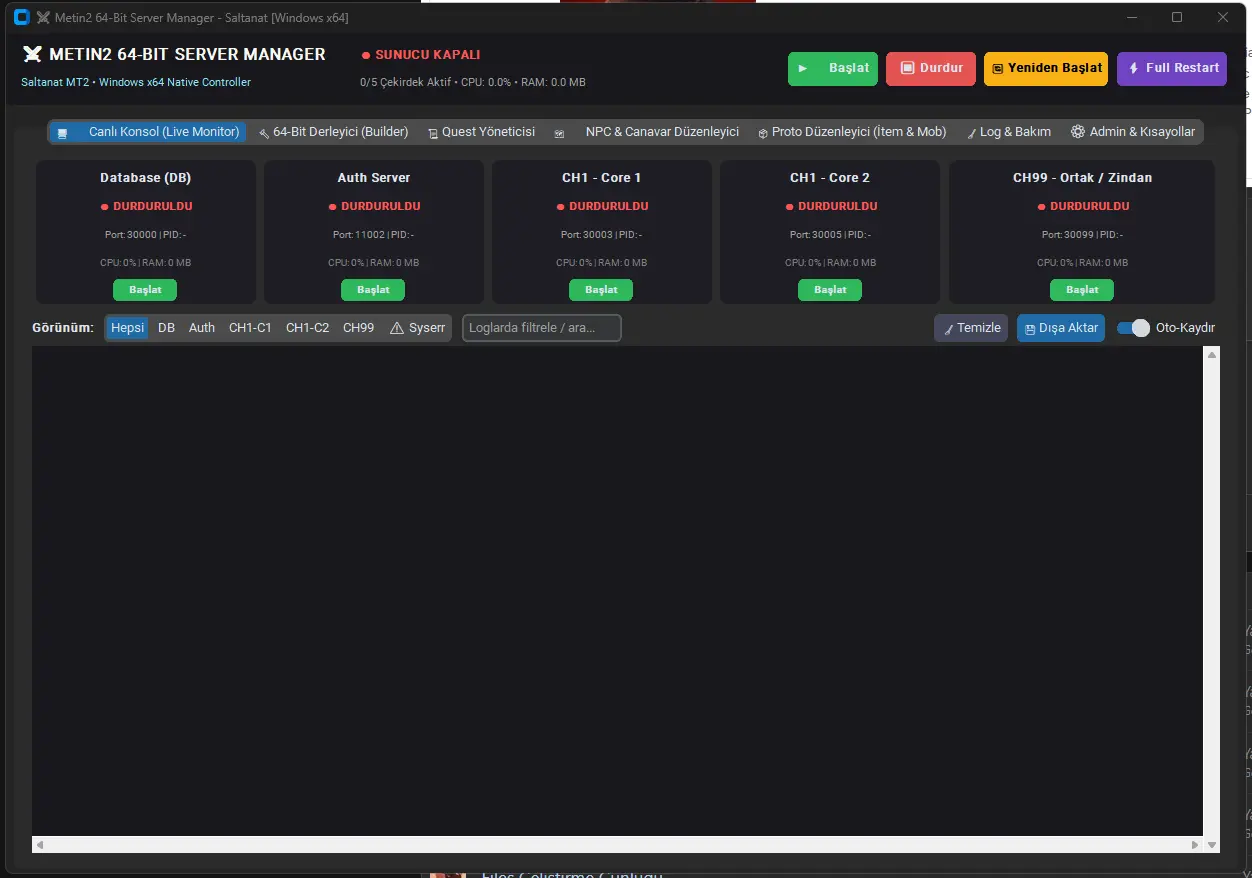Show Syserr logs with the warning icon

417,328
